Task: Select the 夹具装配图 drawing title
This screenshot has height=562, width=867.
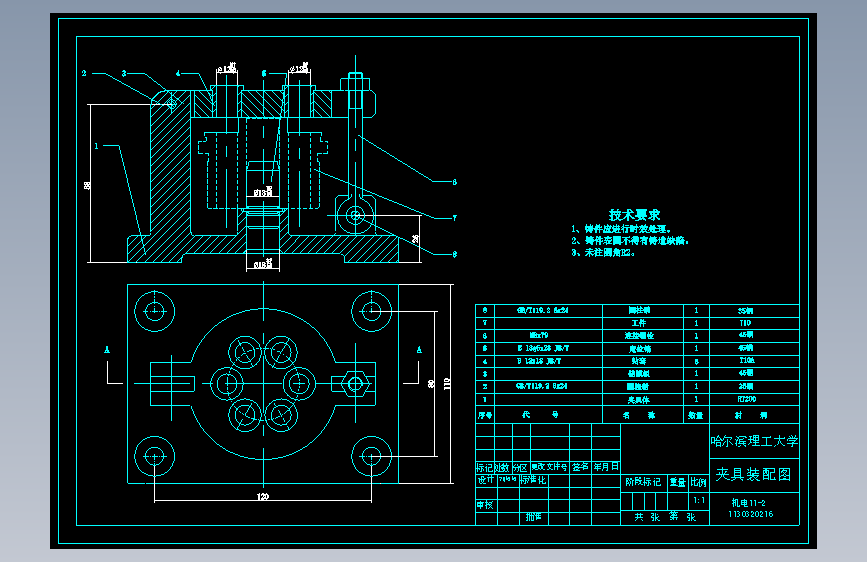Action: (753, 475)
